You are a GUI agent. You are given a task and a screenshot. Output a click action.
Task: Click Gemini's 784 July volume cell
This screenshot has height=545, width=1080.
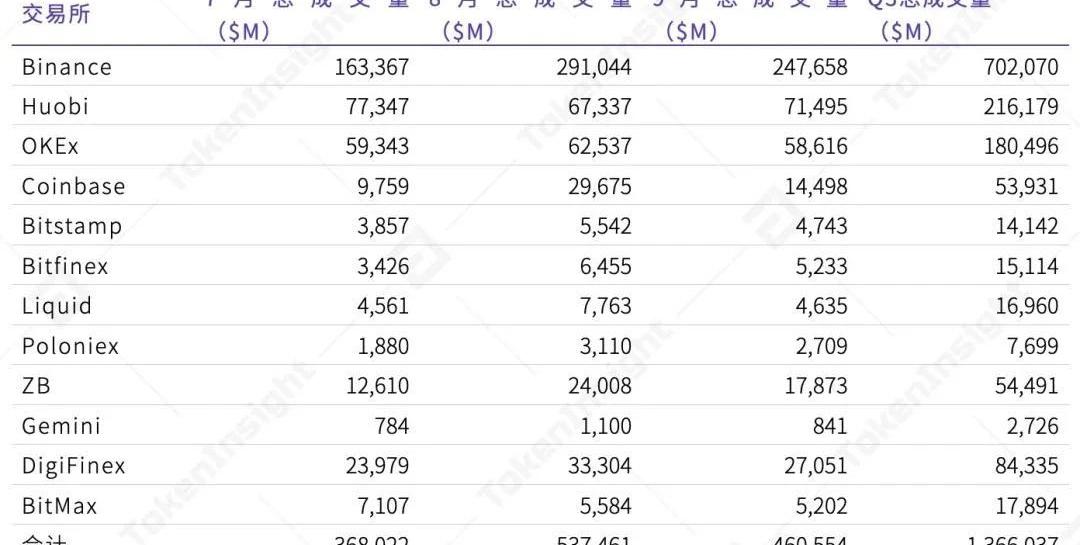click(392, 426)
